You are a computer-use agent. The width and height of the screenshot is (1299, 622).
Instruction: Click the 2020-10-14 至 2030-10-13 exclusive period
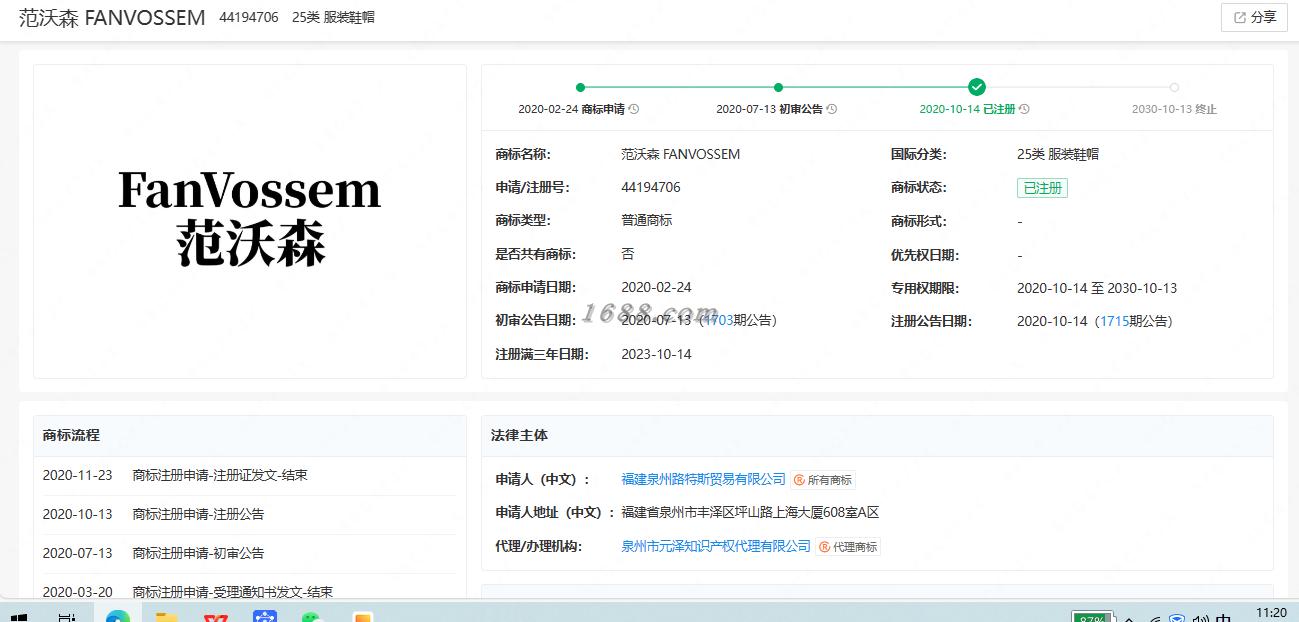[x=1097, y=288]
